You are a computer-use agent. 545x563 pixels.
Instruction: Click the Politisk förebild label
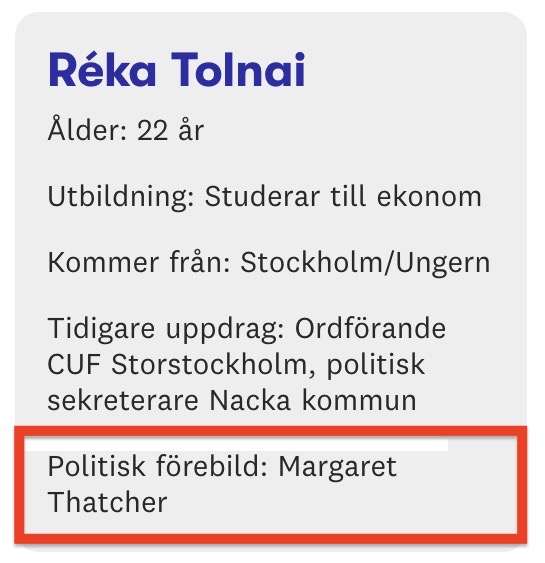(x=158, y=466)
